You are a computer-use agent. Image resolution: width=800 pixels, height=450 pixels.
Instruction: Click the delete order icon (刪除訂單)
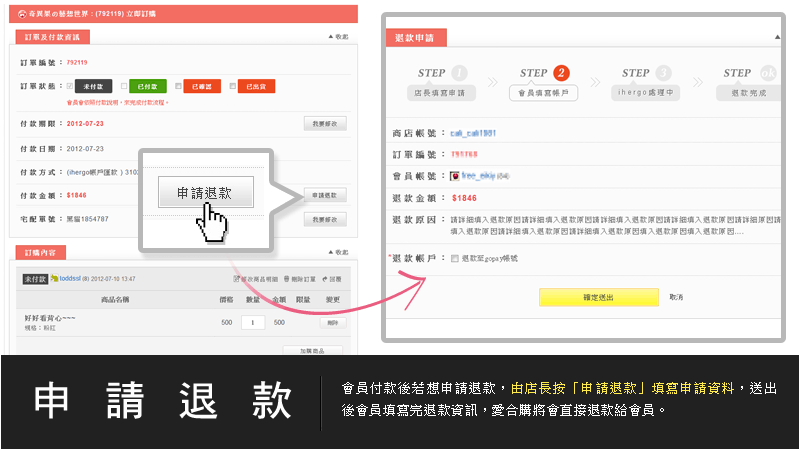point(287,280)
